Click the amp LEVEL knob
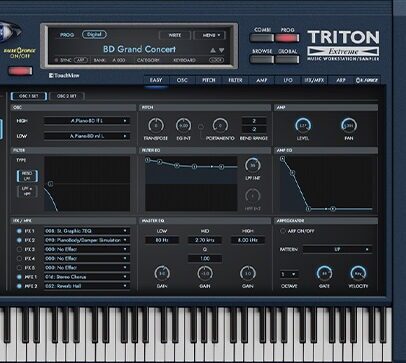 point(303,125)
